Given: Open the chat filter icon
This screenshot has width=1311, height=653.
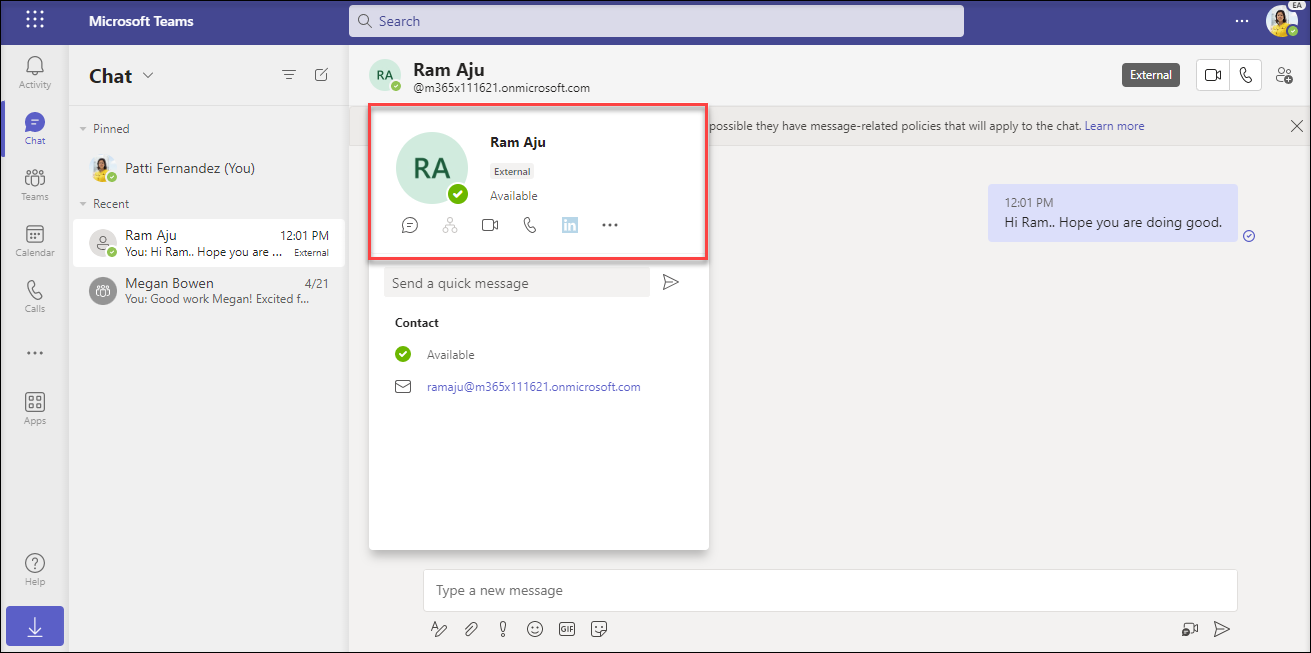Looking at the screenshot, I should click(x=289, y=75).
